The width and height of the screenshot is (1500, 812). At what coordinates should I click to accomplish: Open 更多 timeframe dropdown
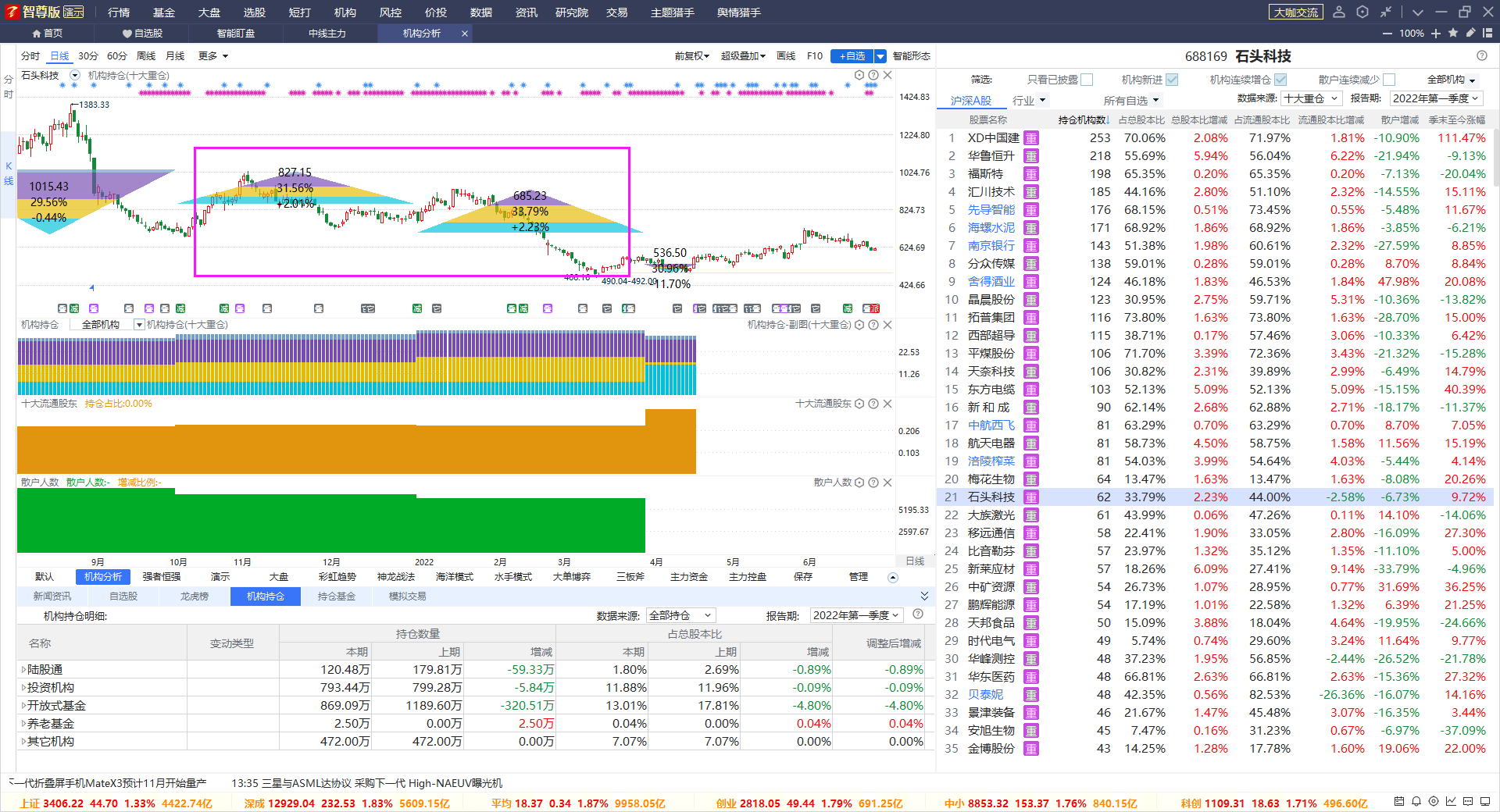click(x=213, y=55)
